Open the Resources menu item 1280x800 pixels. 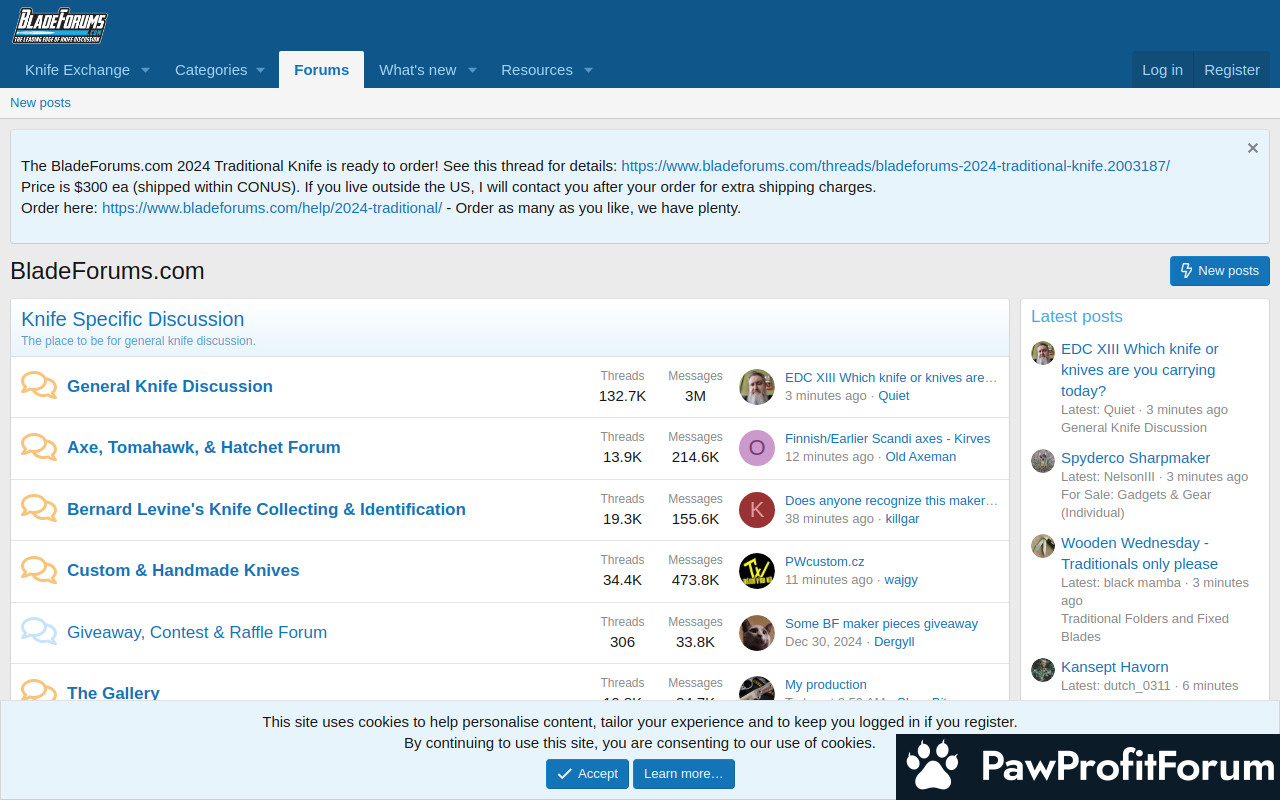(537, 70)
